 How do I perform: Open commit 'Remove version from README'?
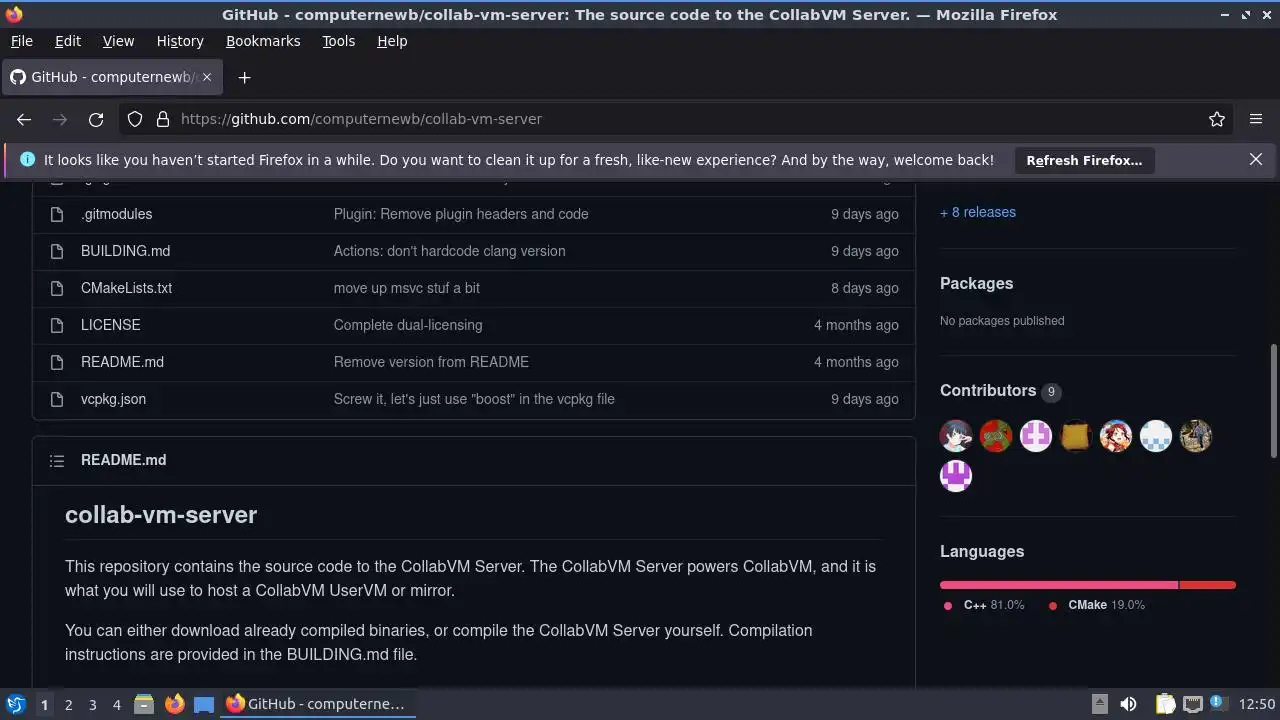pos(431,362)
